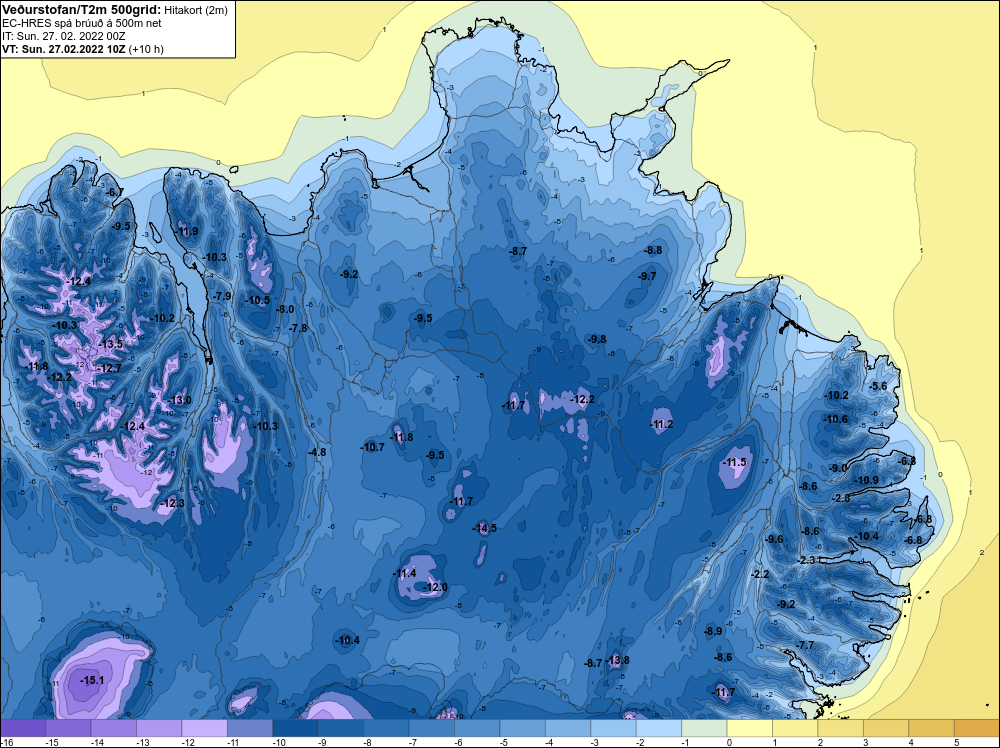Click the legend color swatch starting at -14

point(114,728)
